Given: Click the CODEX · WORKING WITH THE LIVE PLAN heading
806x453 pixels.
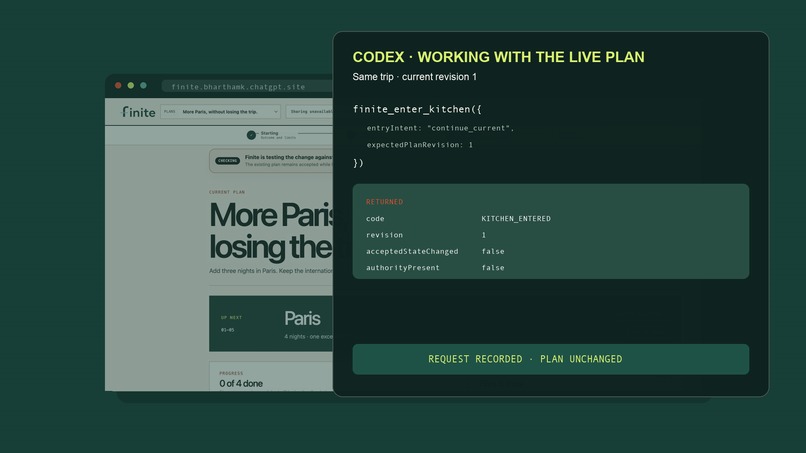Looking at the screenshot, I should tap(498, 57).
